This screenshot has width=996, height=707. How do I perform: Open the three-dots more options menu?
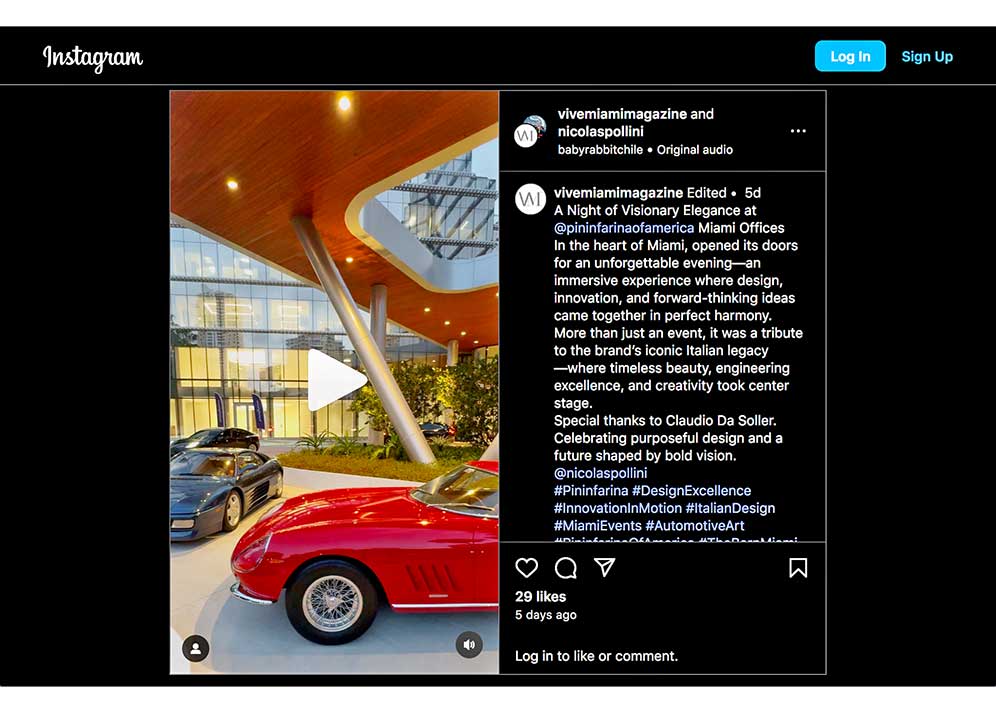[x=798, y=131]
